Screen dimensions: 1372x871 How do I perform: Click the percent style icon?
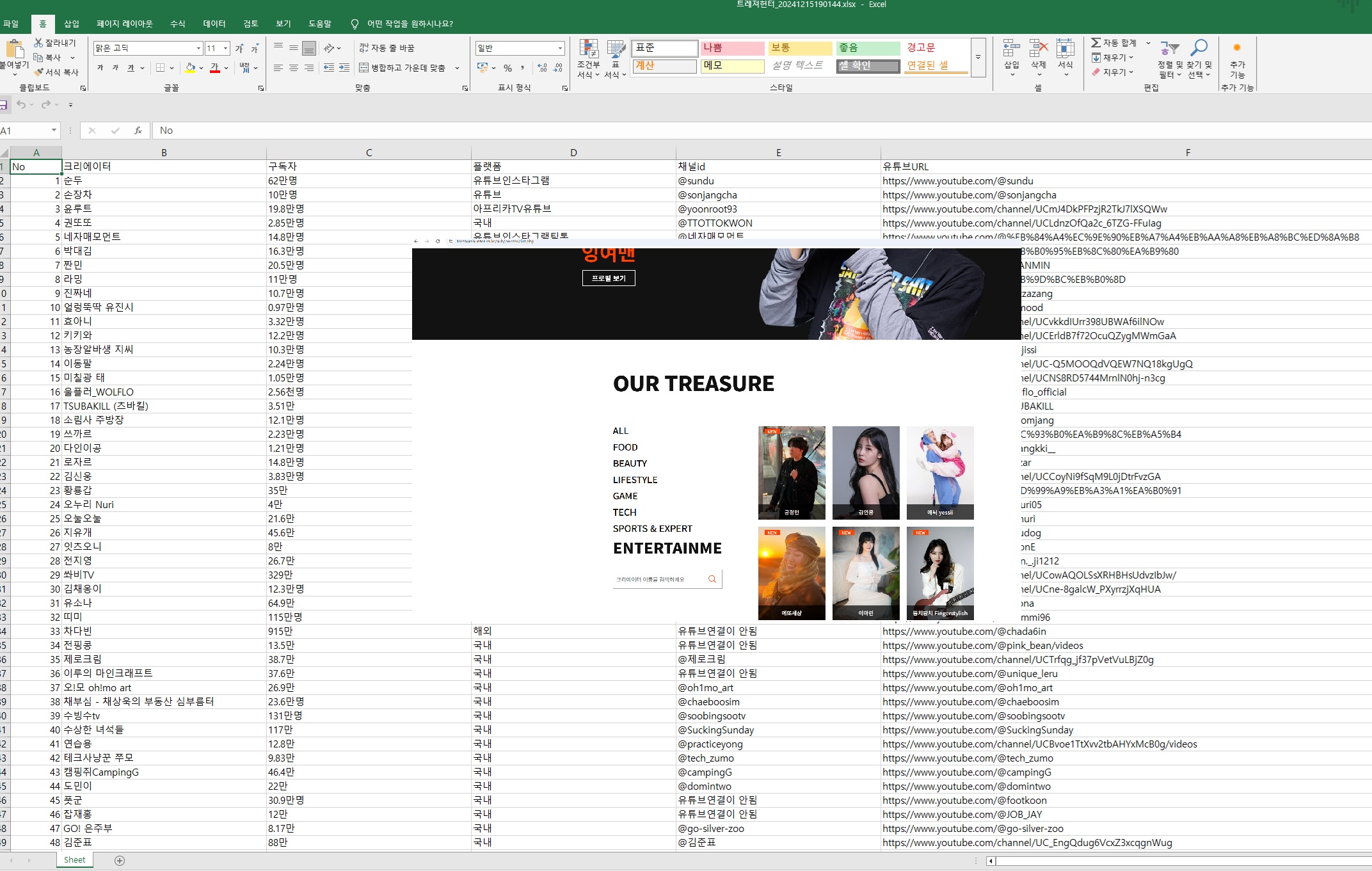coord(507,68)
